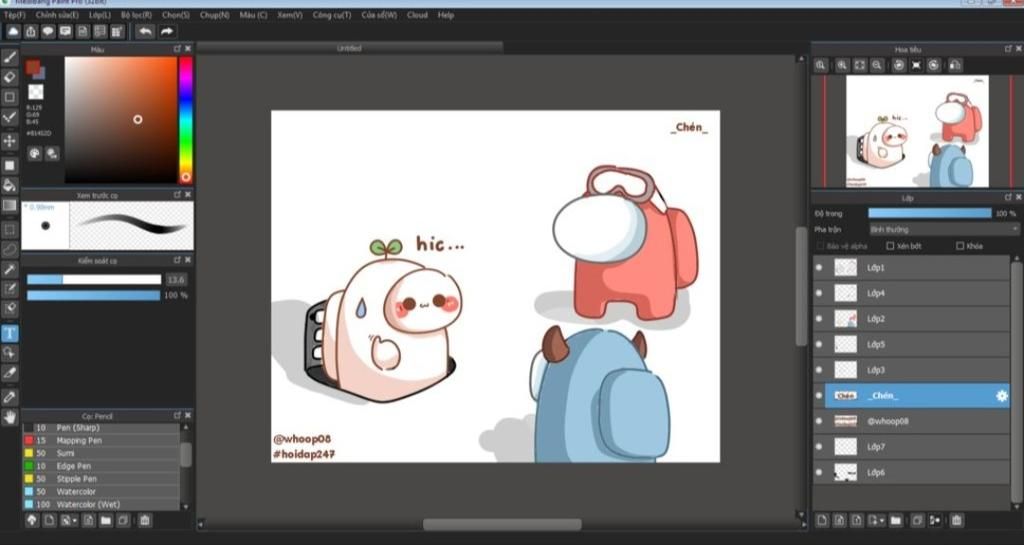Screen dimensions: 1024x545
Task: Add a new layer in layer panel
Action: (822, 520)
